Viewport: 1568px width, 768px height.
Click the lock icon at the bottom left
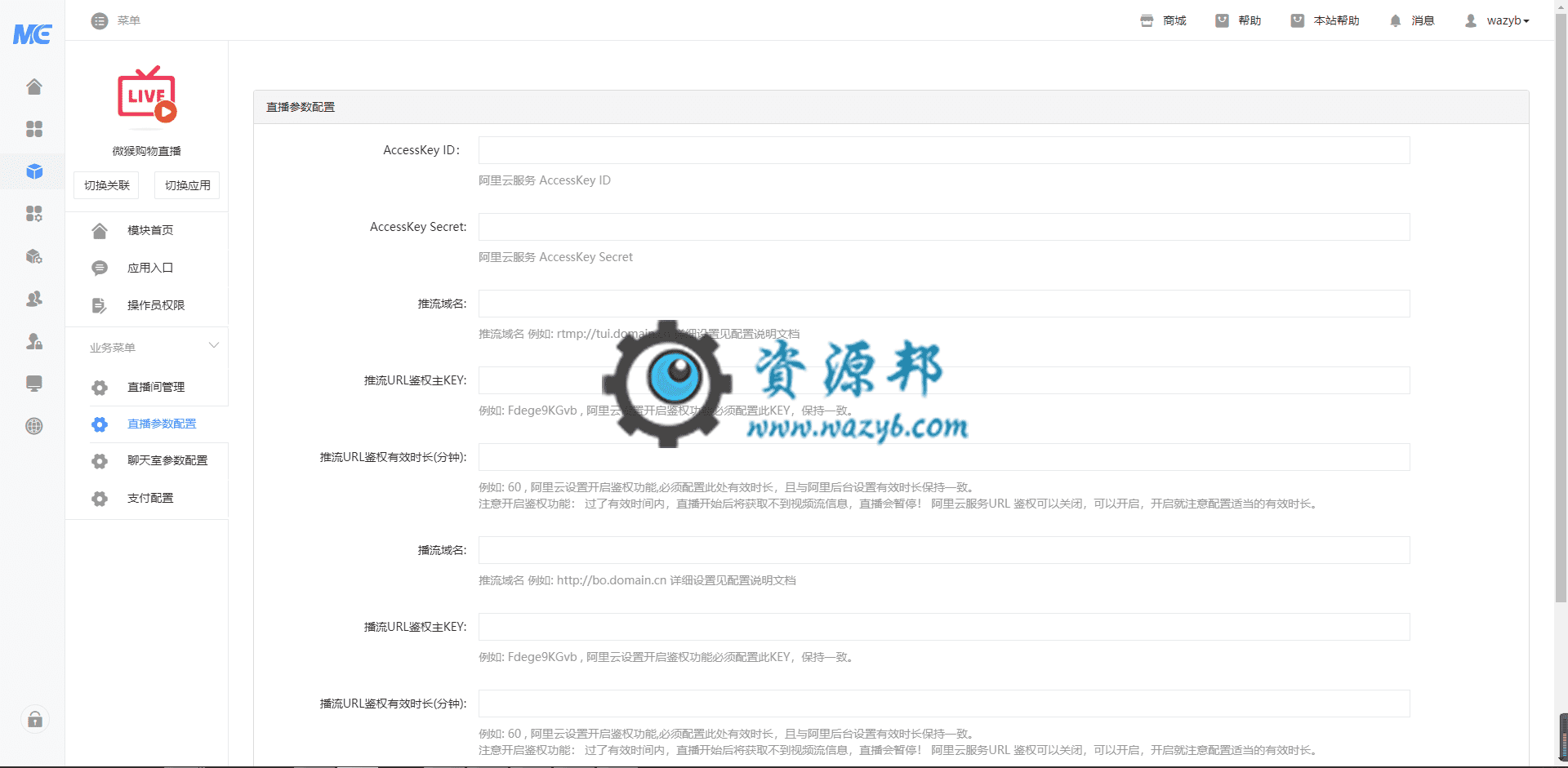click(x=34, y=719)
